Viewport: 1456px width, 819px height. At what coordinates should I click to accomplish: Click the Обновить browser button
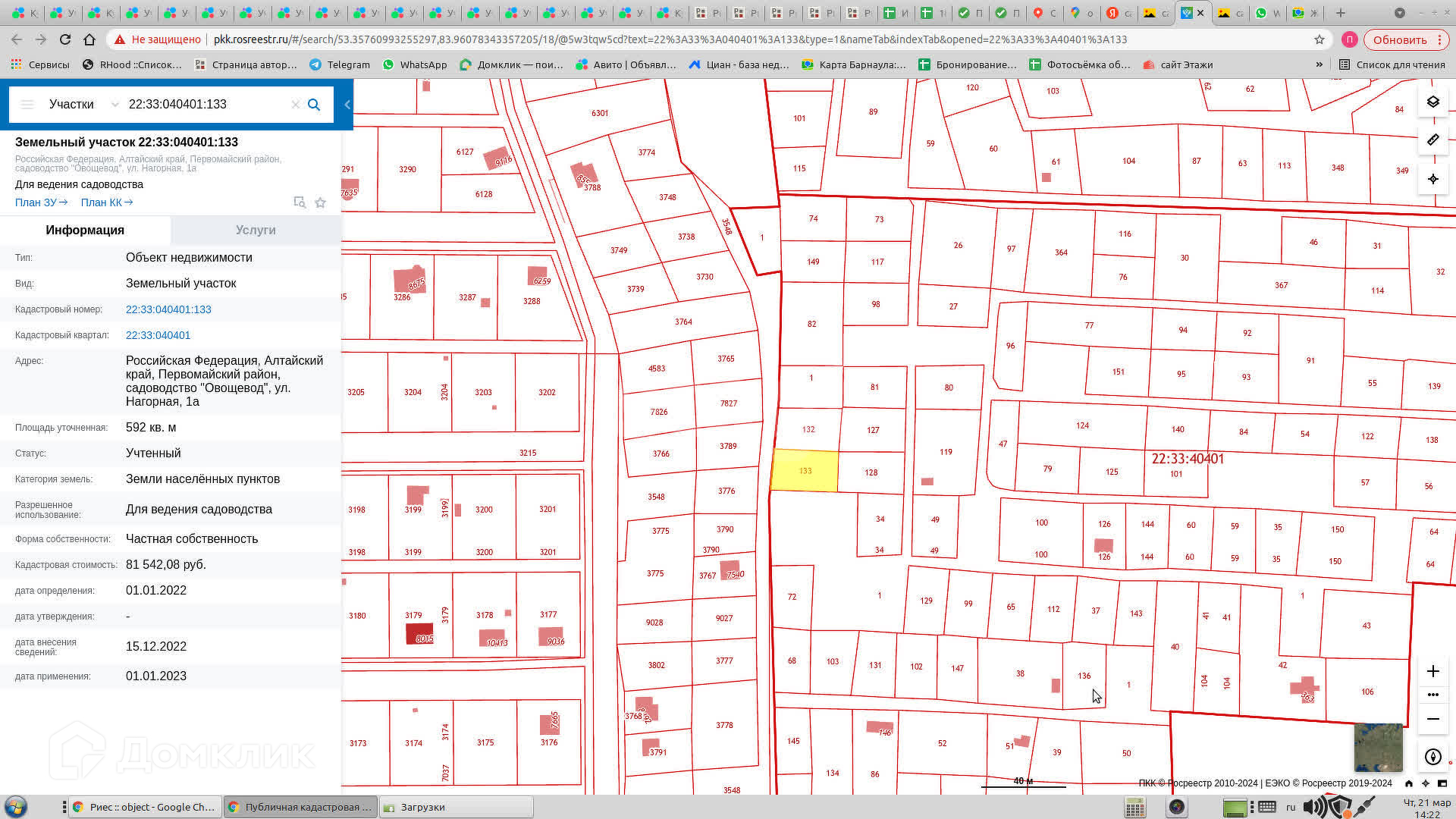click(x=1399, y=39)
